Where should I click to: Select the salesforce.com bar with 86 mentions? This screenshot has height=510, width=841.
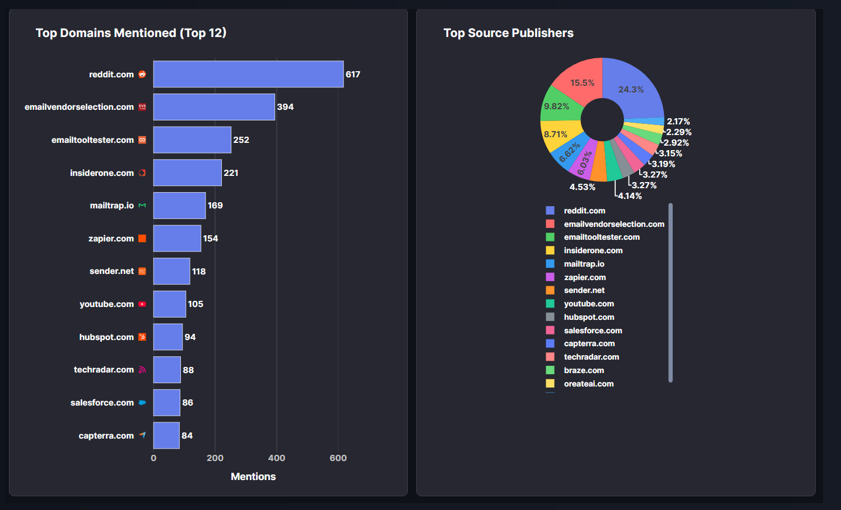(x=167, y=402)
